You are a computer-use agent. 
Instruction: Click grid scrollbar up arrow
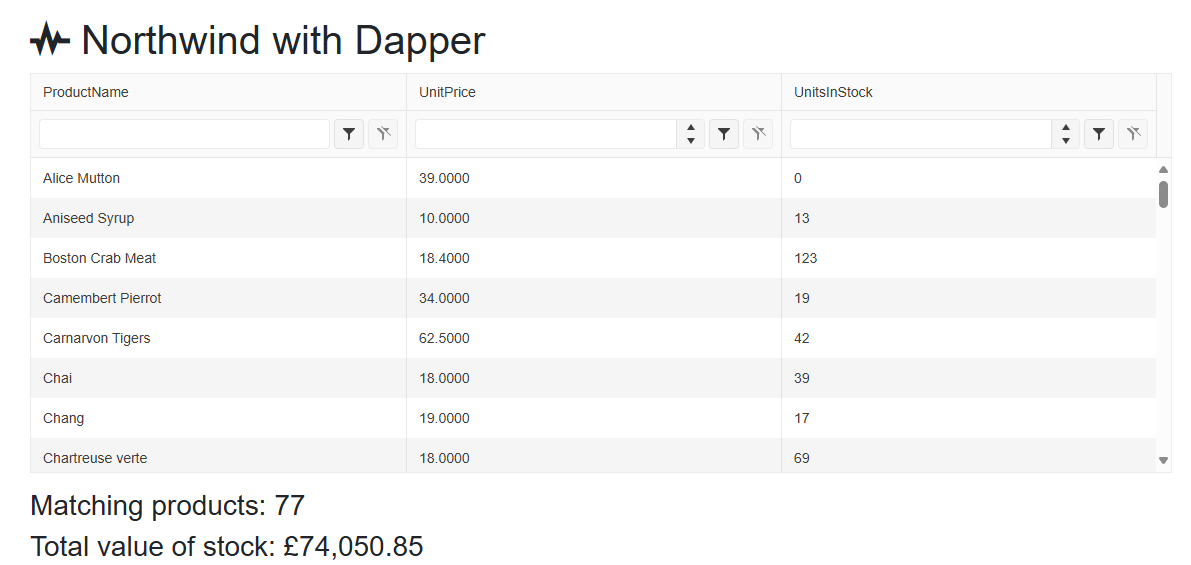1164,169
